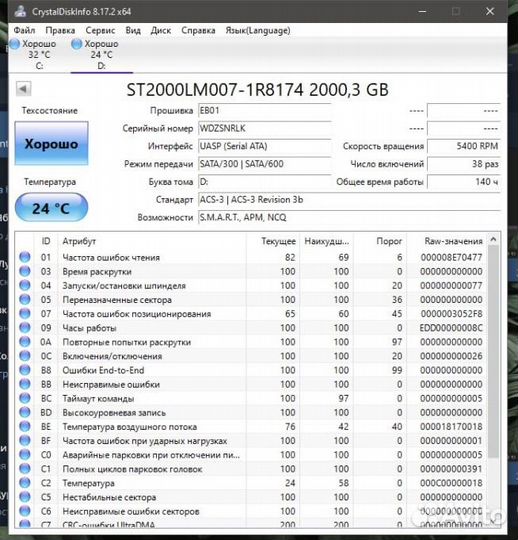Click the rotation speed value 5400 RPM
Screen dimensions: 518x540
pos(464,146)
